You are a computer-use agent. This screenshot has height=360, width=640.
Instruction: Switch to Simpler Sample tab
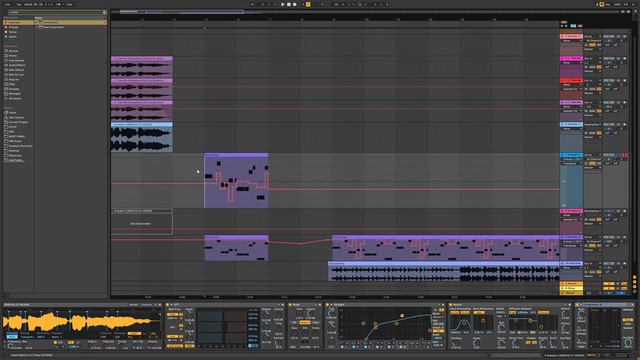click(x=134, y=304)
